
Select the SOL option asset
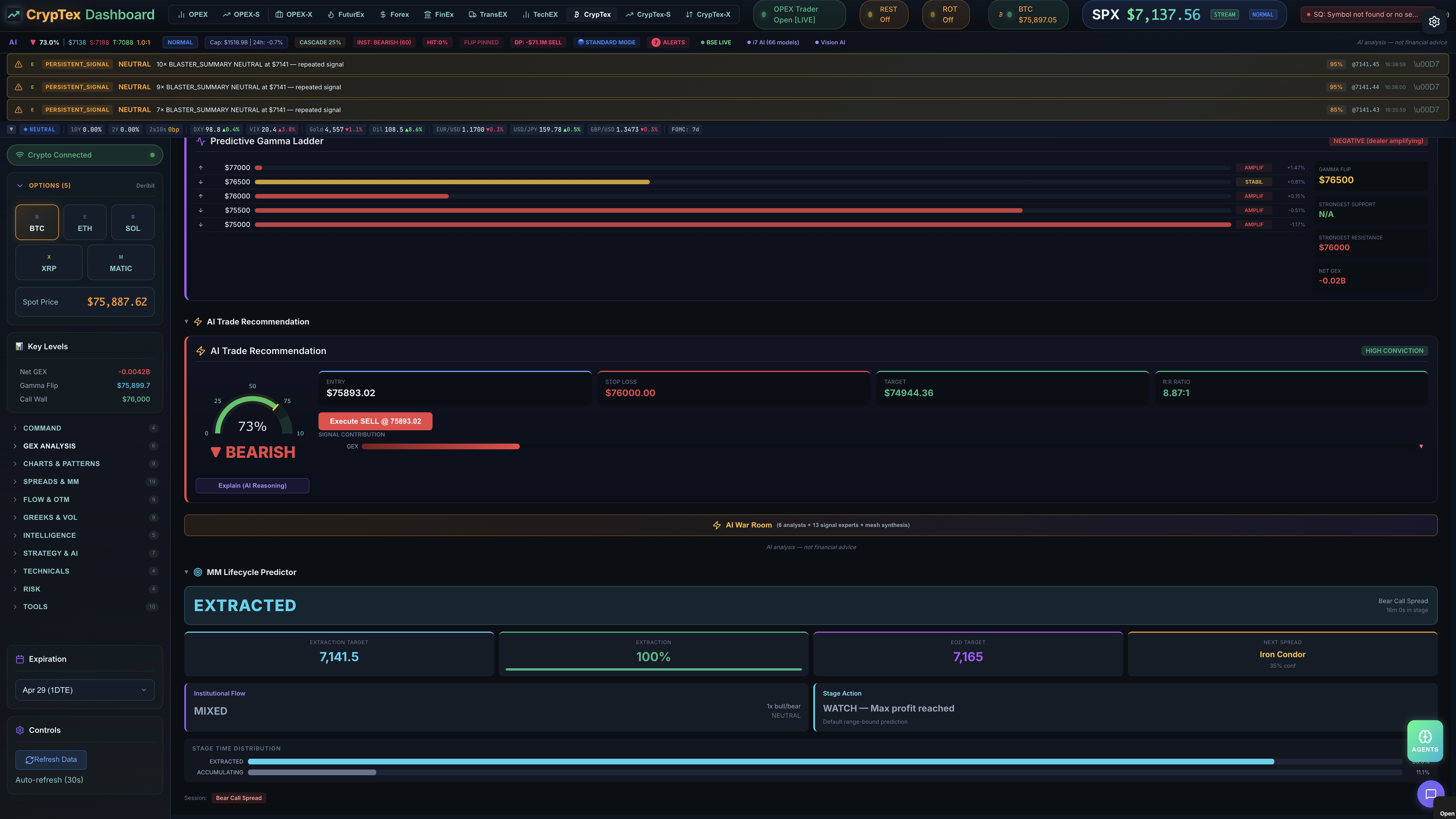pyautogui.click(x=133, y=222)
